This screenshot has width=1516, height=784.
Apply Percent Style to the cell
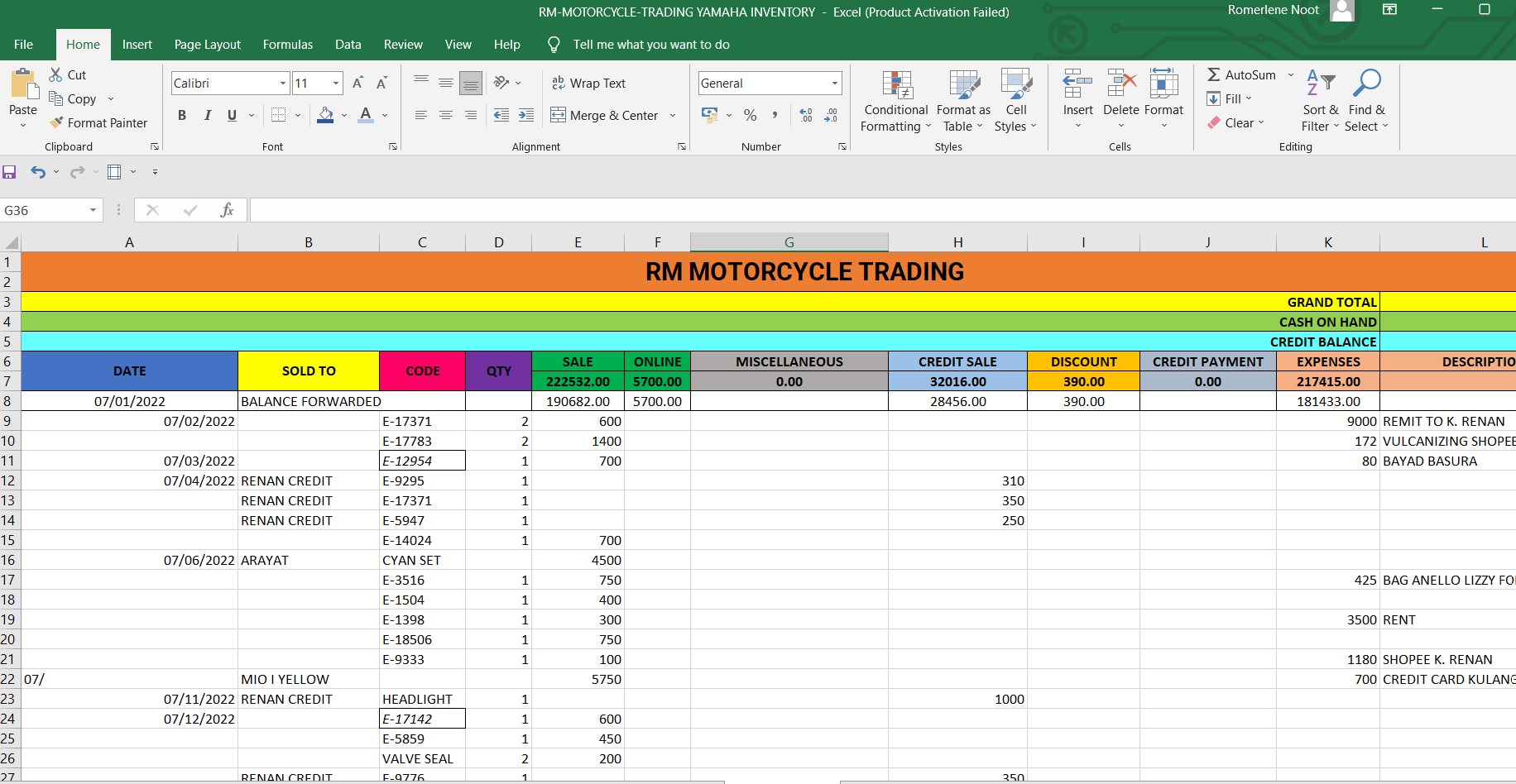coord(751,115)
